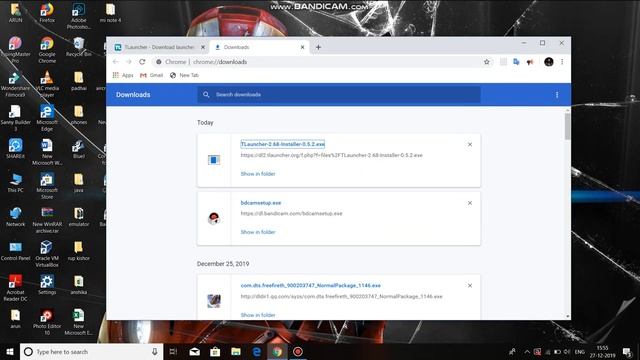Screen dimensions: 640x360
Task: Bookmark this page with the star
Action: [487, 62]
